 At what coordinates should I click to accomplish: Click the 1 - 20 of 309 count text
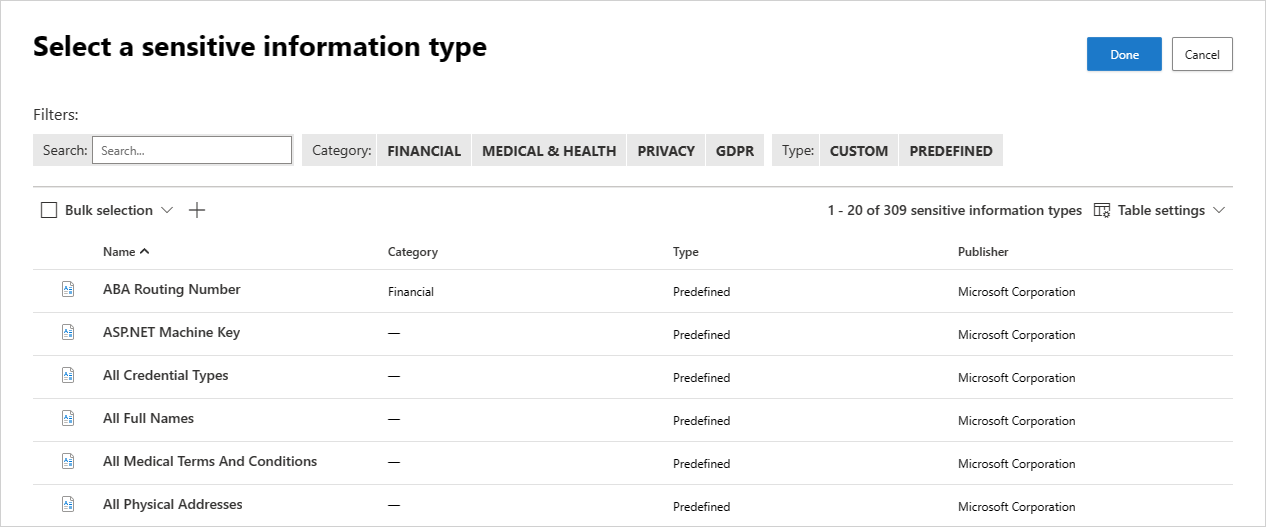954,210
